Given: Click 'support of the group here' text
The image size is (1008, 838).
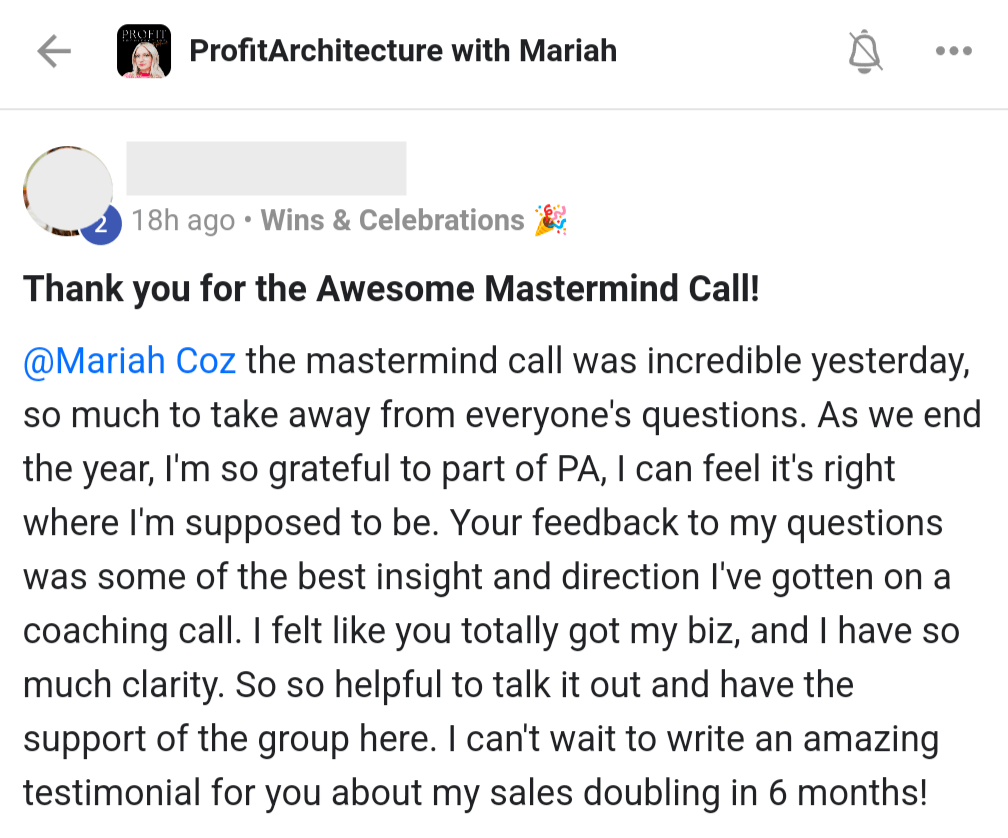Looking at the screenshot, I should point(230,738).
